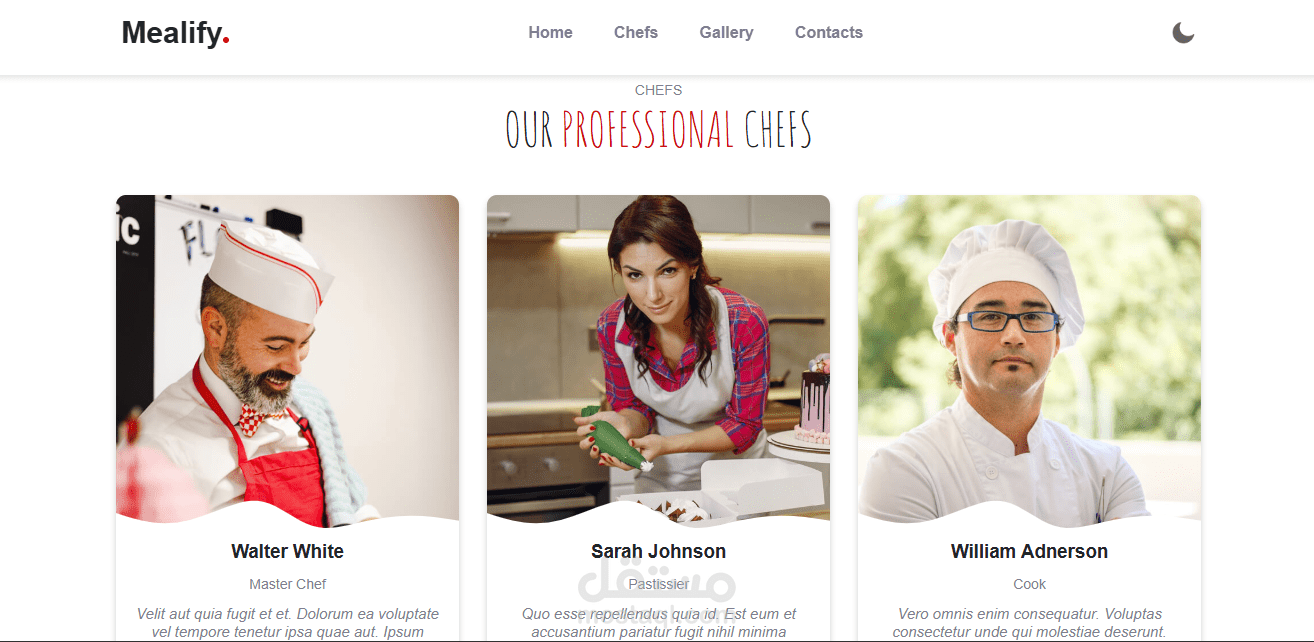The width and height of the screenshot is (1314, 642).
Task: Open the Home nav link
Action: (x=550, y=33)
